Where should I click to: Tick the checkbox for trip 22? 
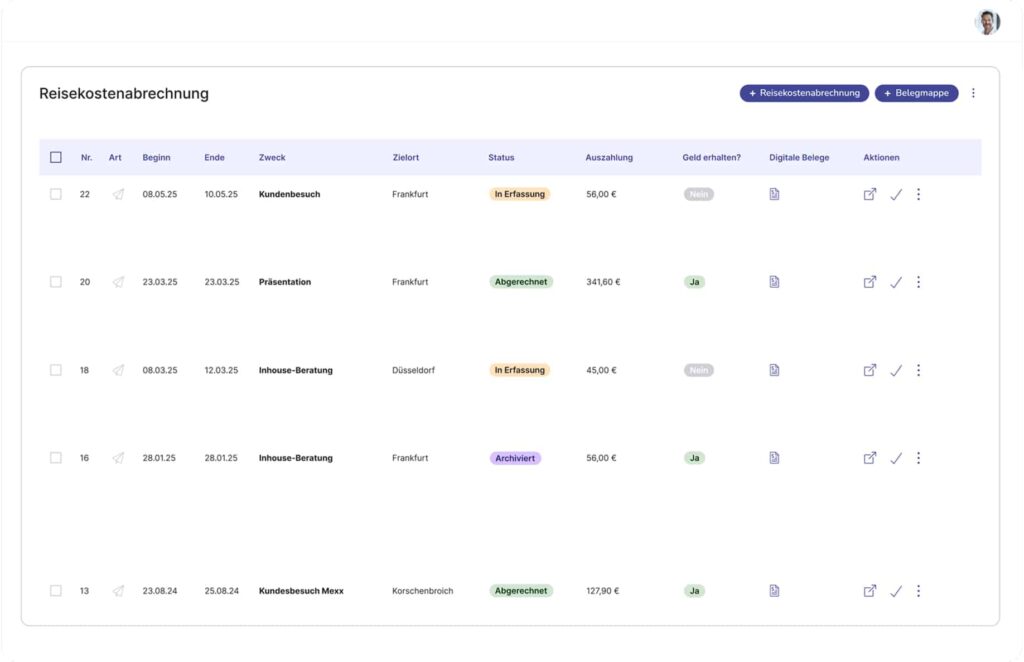[x=56, y=194]
